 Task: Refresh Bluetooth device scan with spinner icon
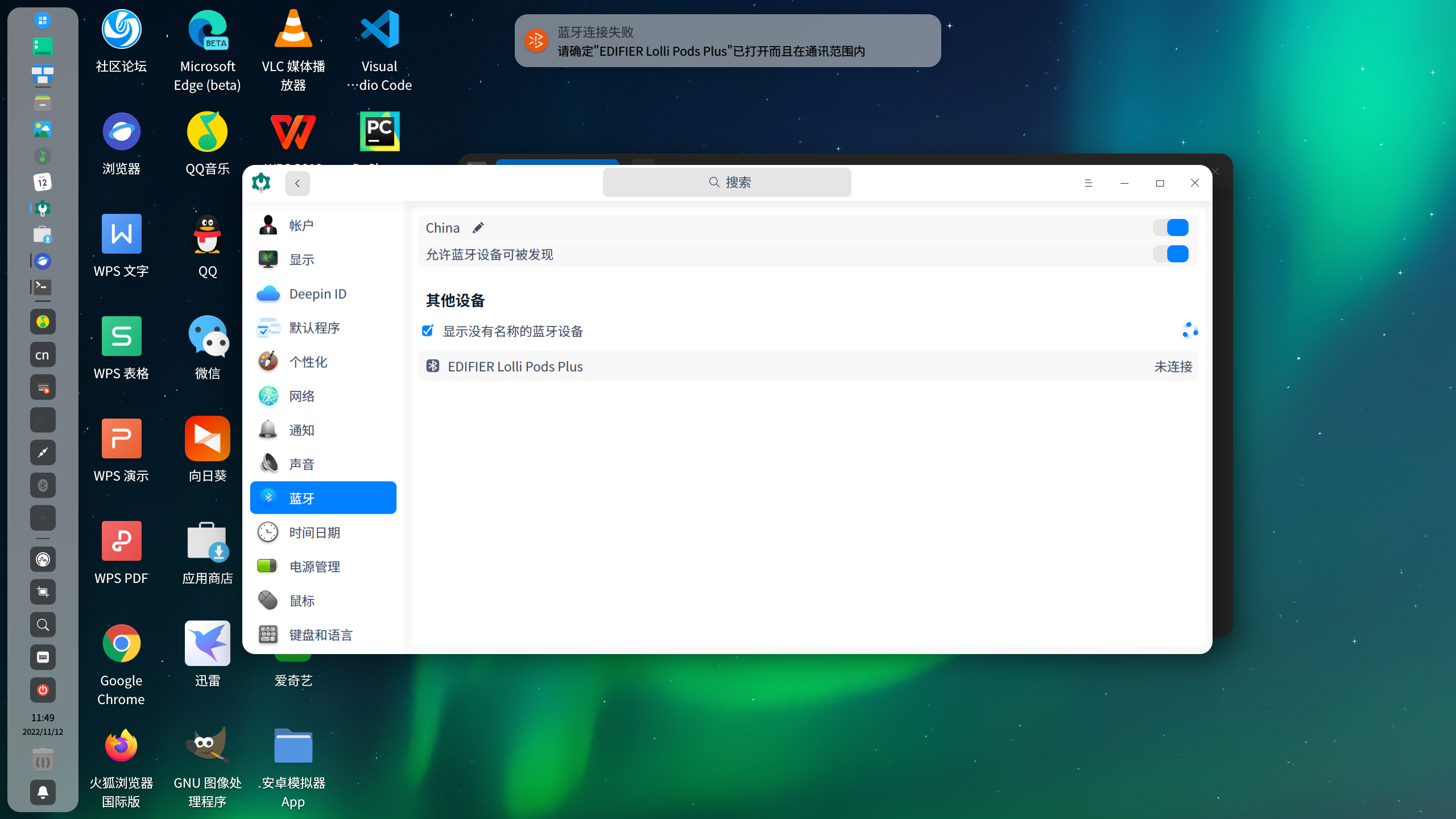click(1190, 330)
